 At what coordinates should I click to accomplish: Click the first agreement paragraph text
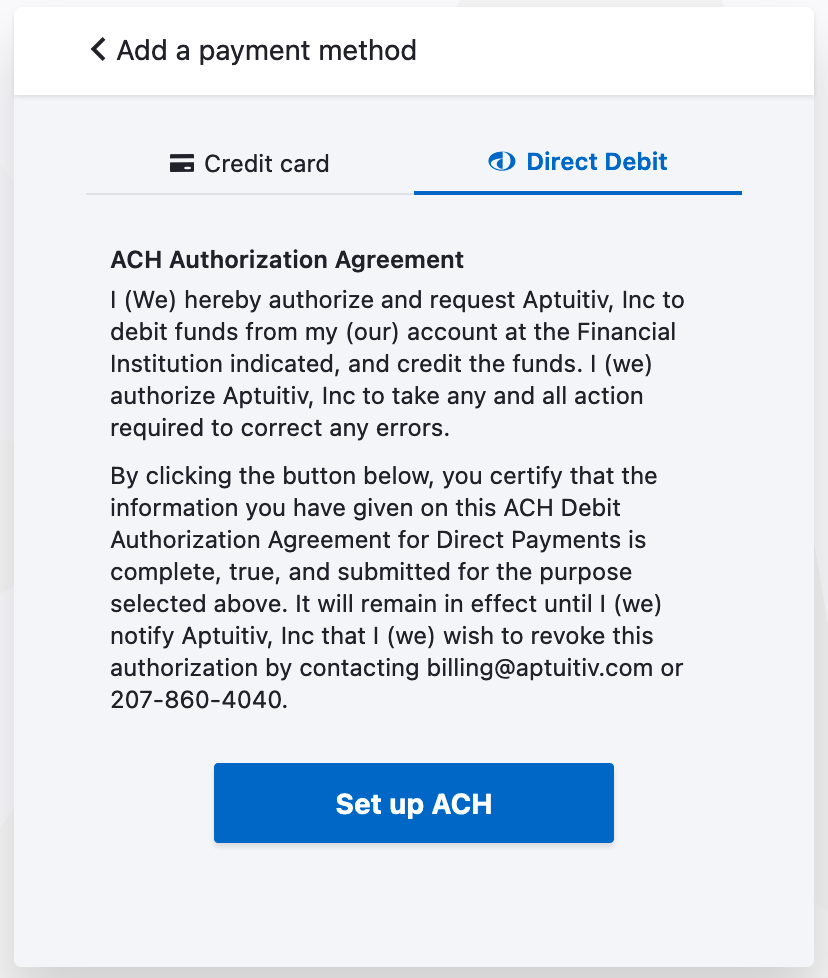pos(395,363)
